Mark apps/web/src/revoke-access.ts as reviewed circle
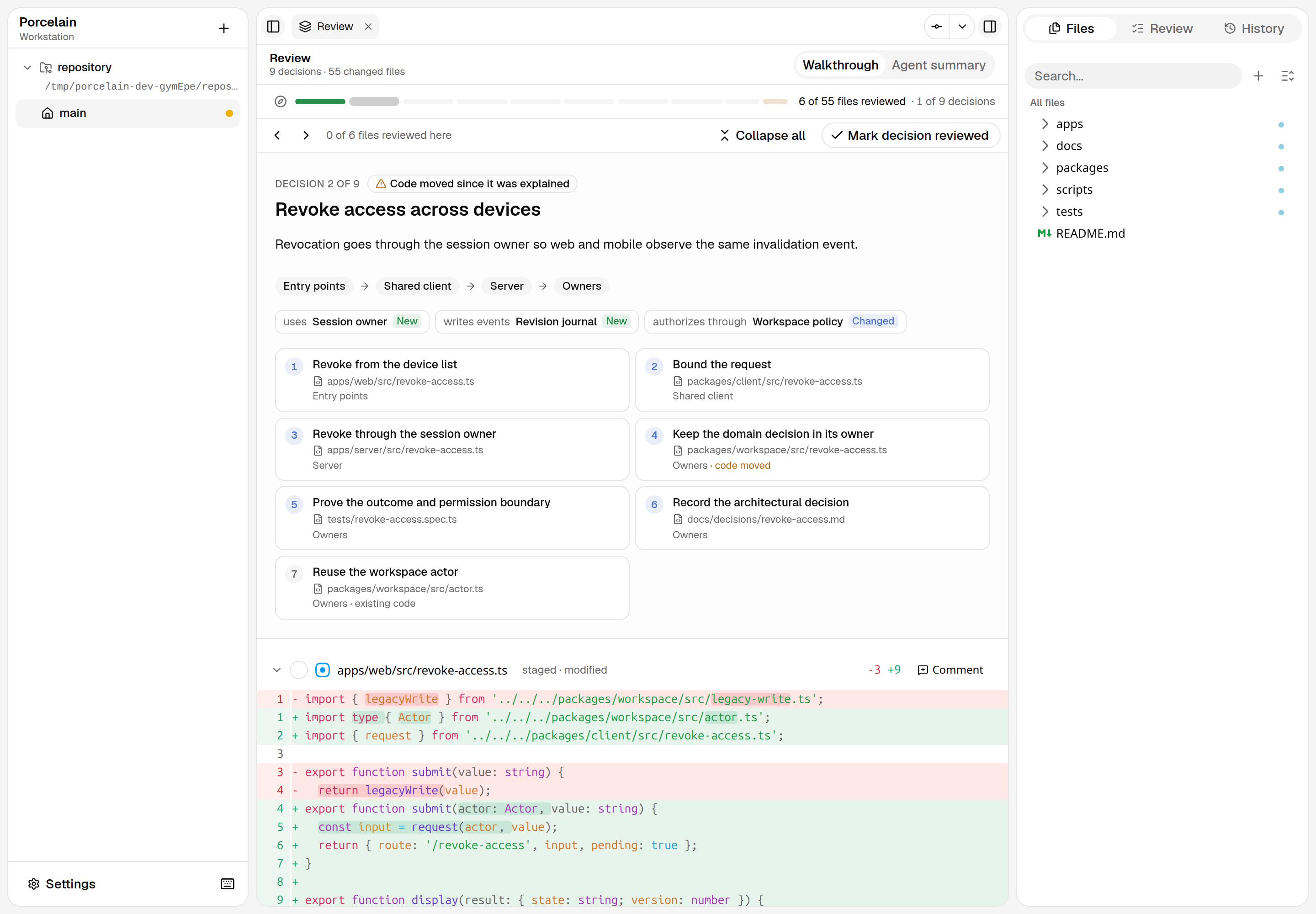This screenshot has width=1316, height=914. (299, 670)
